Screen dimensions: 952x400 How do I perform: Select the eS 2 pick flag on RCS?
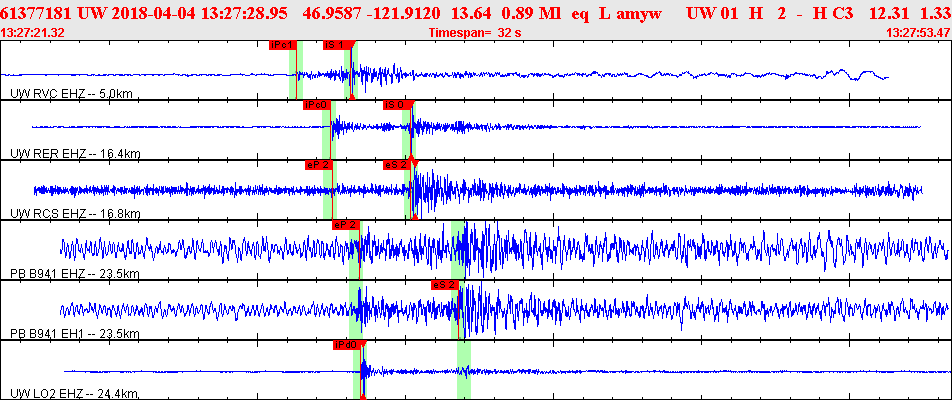397,164
